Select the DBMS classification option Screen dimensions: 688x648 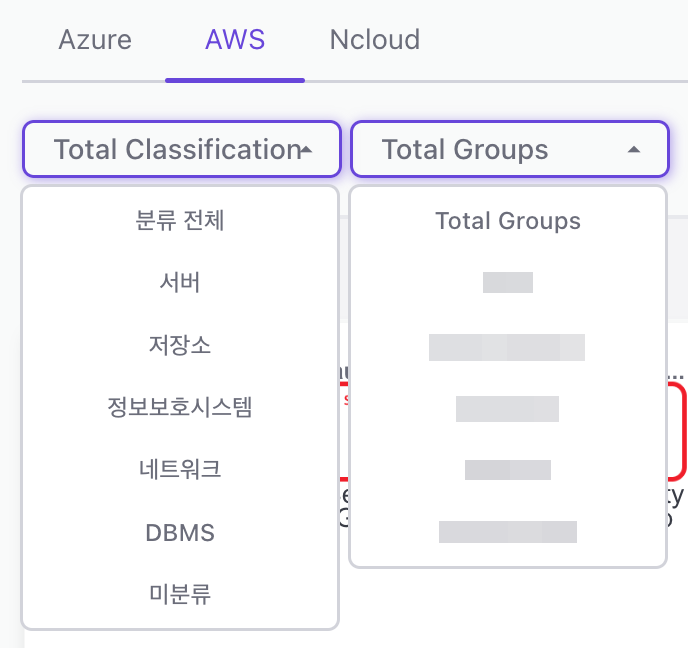(x=180, y=532)
